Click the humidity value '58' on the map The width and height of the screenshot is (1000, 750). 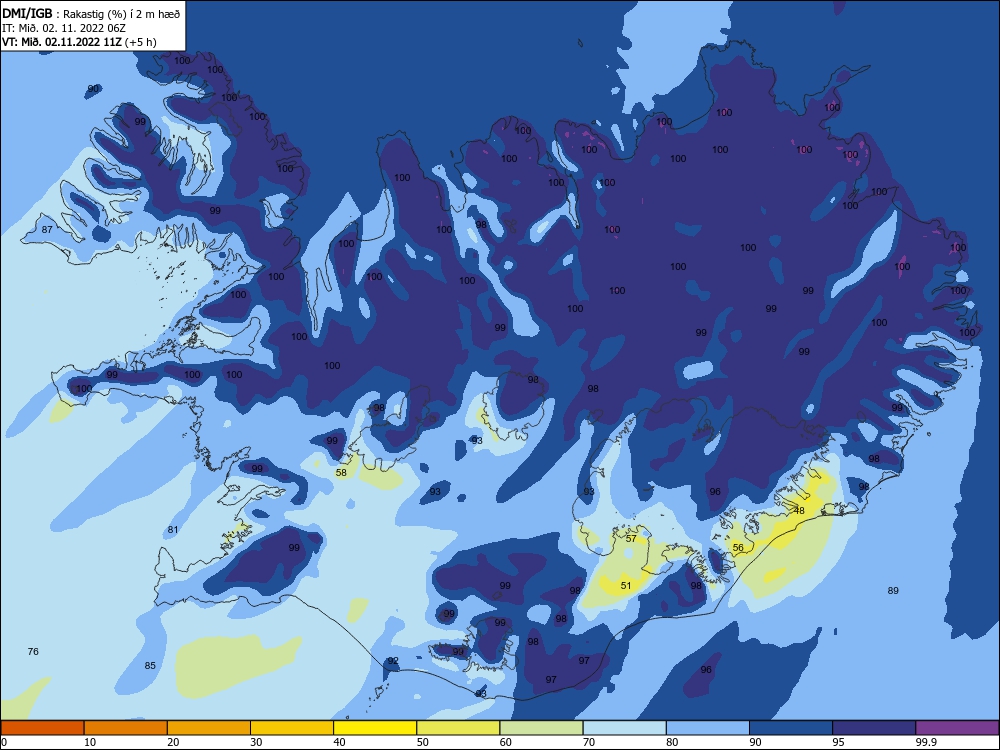341,473
